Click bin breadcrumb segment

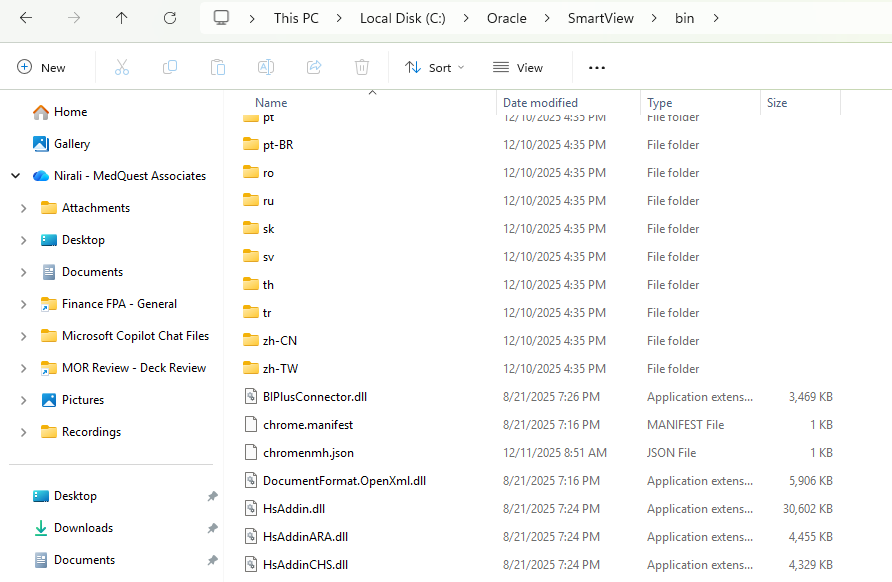[684, 18]
